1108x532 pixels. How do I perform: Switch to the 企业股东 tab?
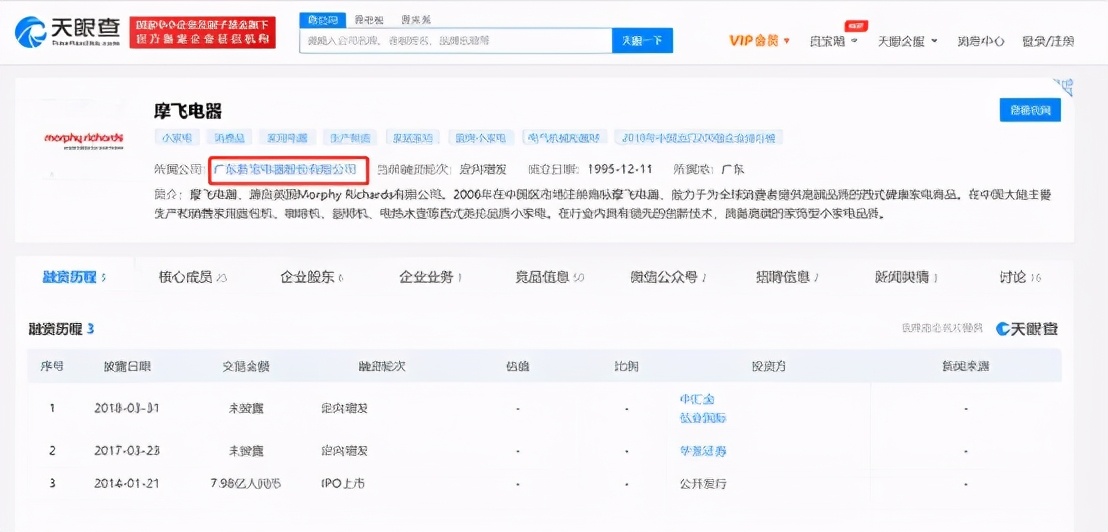pyautogui.click(x=311, y=277)
